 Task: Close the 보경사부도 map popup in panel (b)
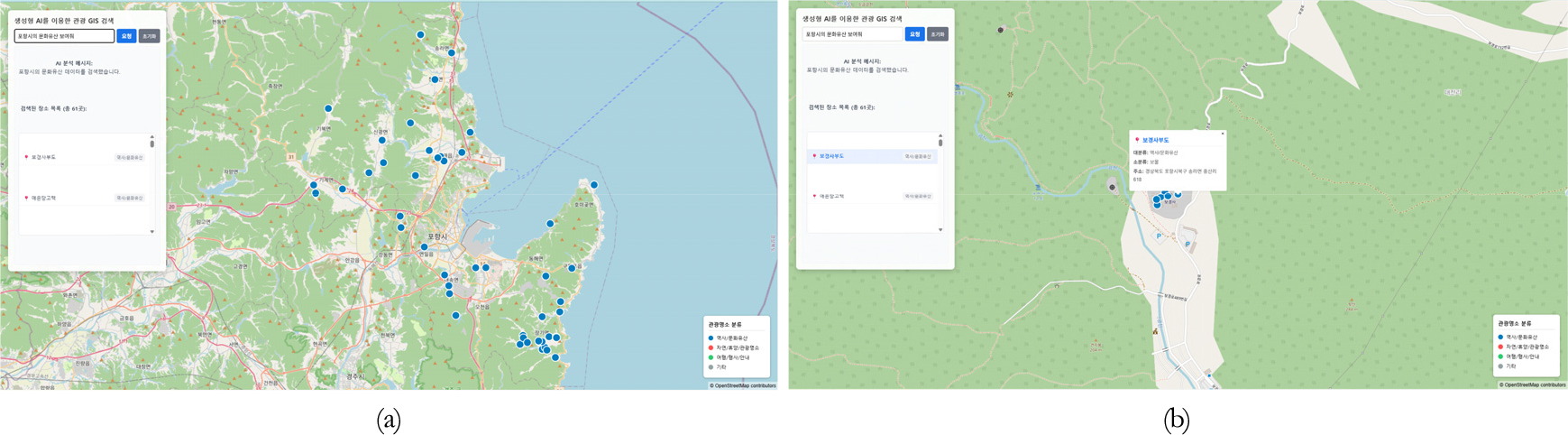(1223, 134)
